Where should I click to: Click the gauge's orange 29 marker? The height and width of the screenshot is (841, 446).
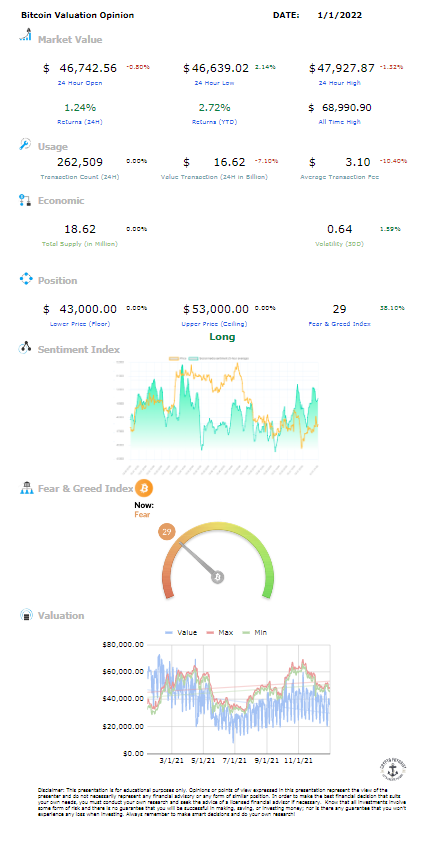166,532
